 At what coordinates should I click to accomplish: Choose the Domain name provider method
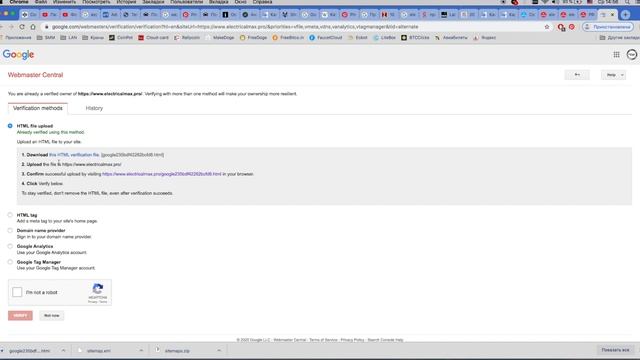point(10,231)
